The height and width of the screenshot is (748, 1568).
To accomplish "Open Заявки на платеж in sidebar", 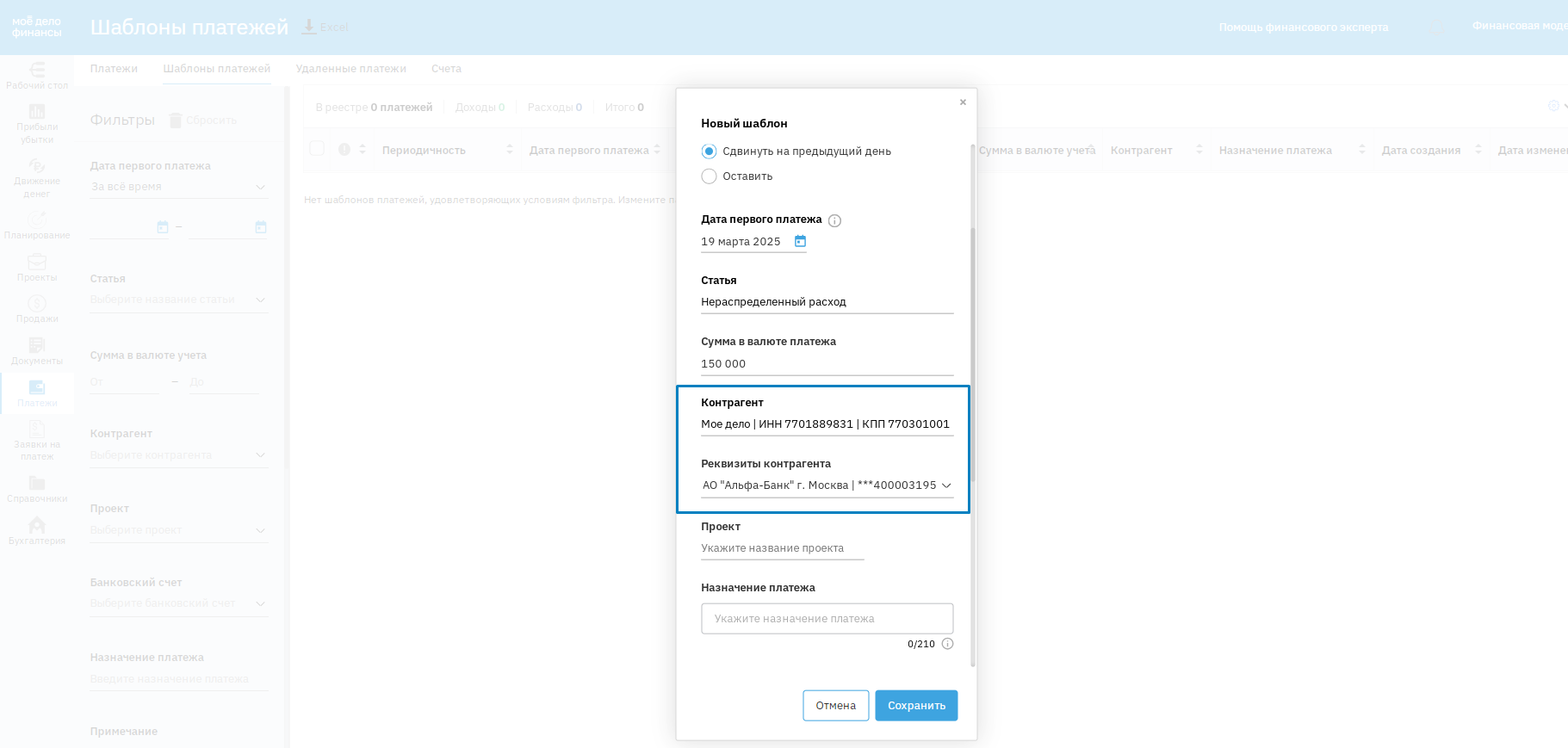I will tap(37, 441).
